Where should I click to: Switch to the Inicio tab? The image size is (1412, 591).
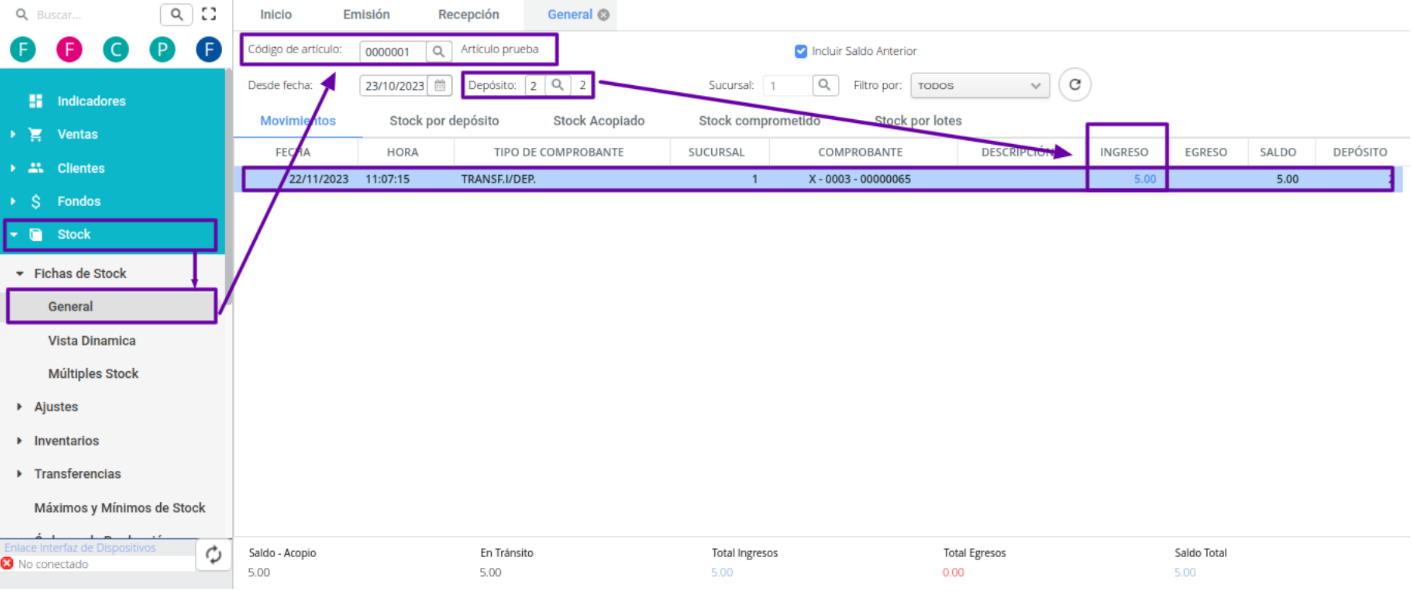click(276, 15)
